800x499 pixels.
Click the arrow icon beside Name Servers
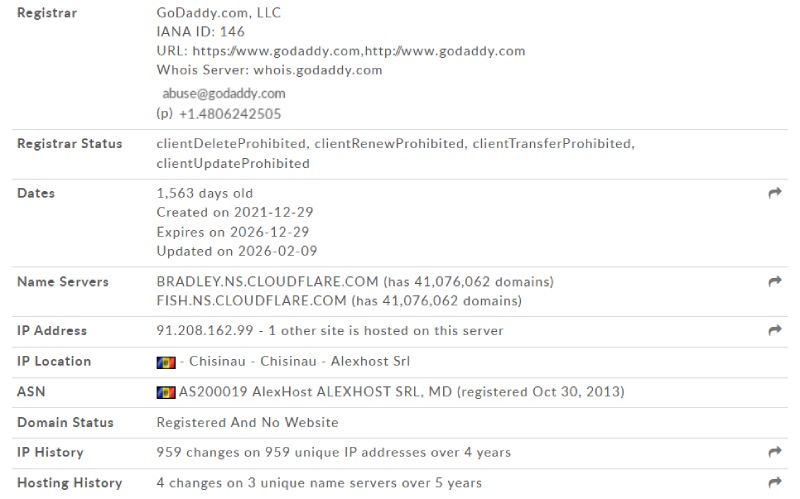click(x=774, y=282)
